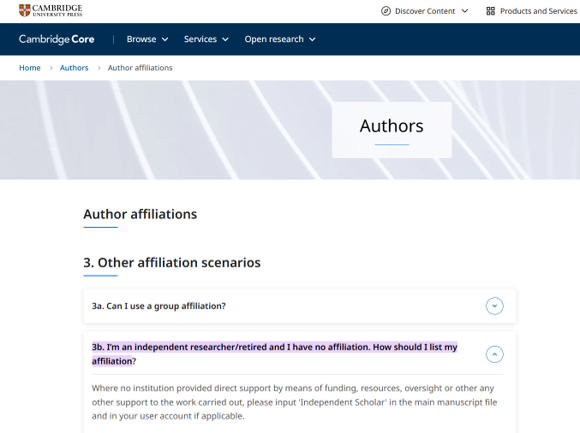
Task: Open the Services dropdown menu
Action: point(206,39)
